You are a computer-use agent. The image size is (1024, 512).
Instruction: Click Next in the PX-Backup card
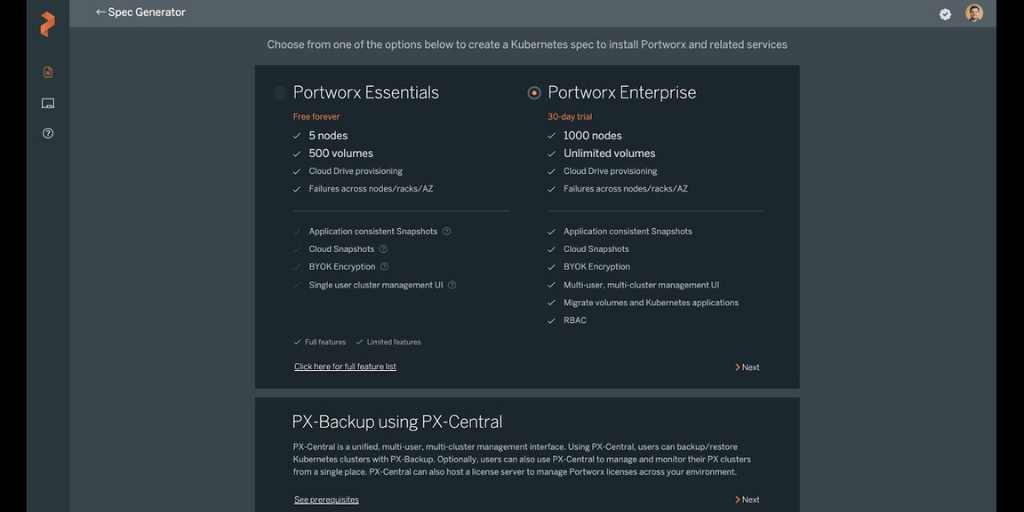coord(747,500)
